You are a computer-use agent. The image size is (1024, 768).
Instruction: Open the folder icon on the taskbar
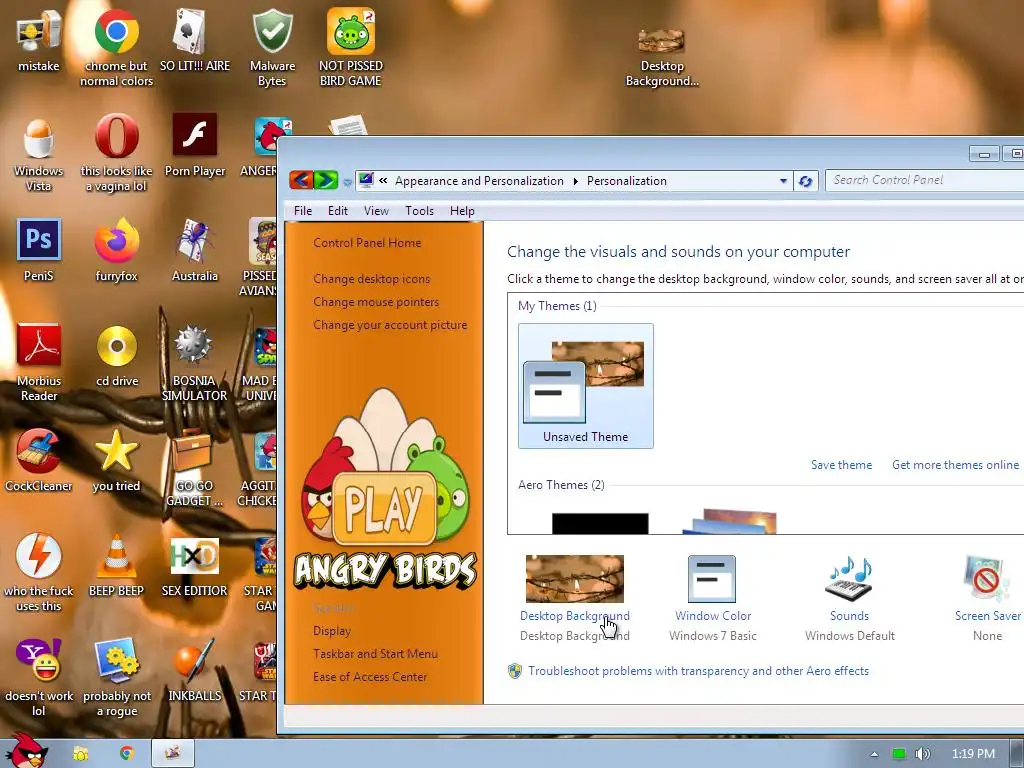pyautogui.click(x=80, y=754)
